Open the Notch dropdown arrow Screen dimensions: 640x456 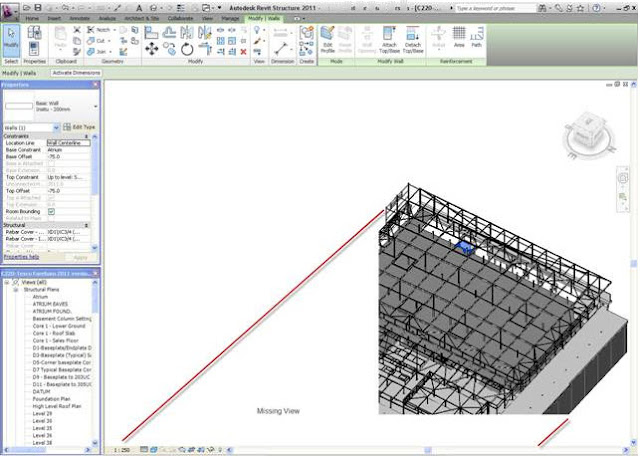pyautogui.click(x=114, y=30)
